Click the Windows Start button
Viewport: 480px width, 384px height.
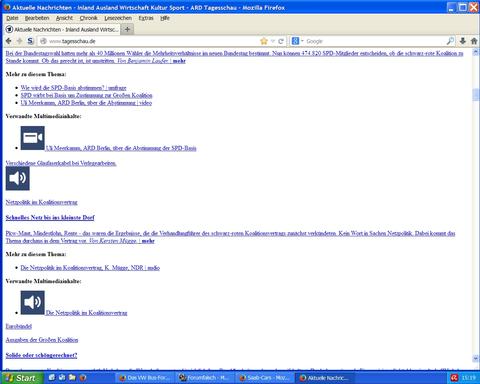[x=22, y=378]
